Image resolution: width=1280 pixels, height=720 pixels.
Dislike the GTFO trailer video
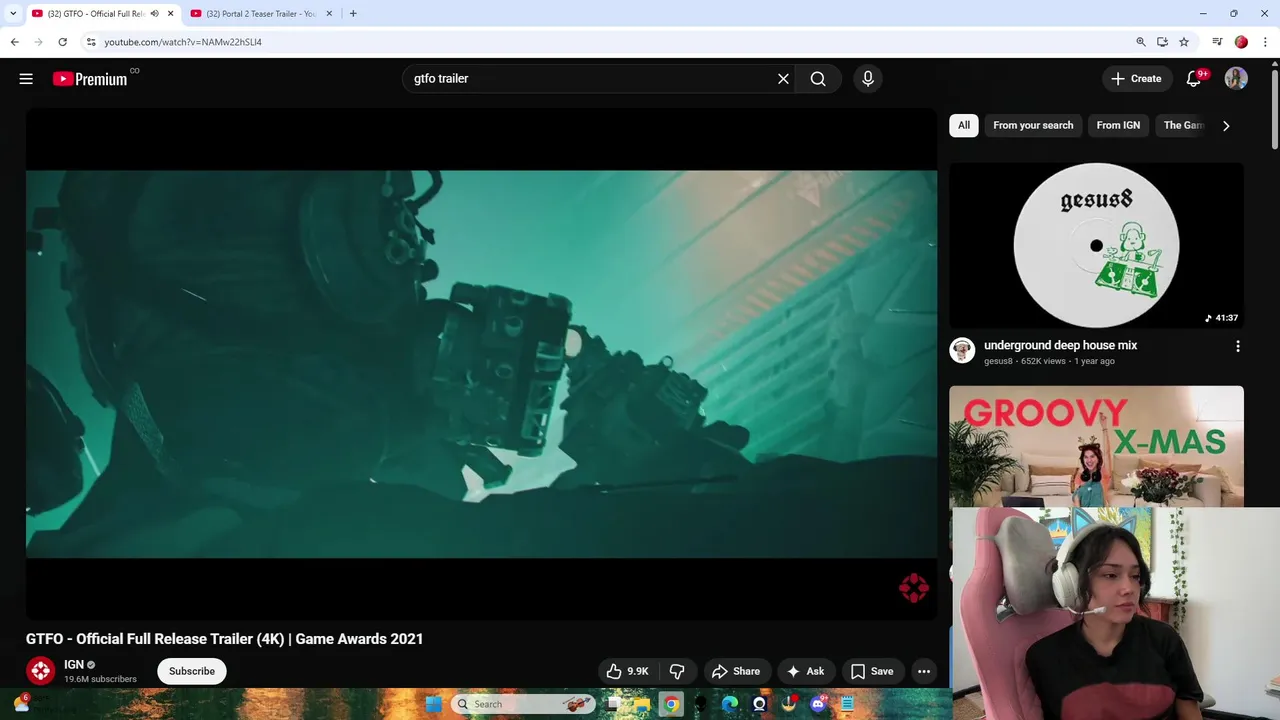(677, 671)
